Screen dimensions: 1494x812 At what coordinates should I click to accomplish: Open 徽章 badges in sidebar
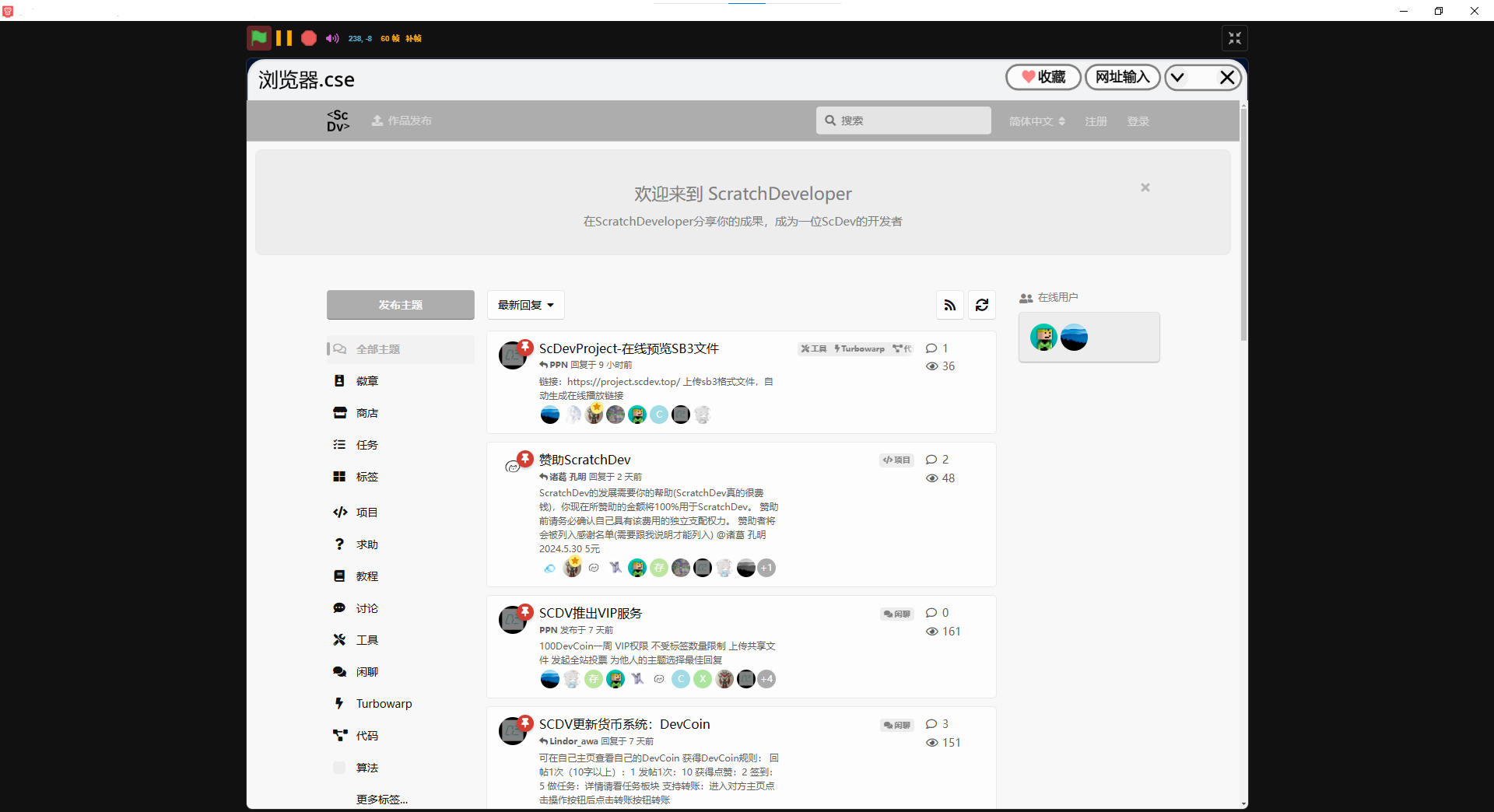coord(367,381)
